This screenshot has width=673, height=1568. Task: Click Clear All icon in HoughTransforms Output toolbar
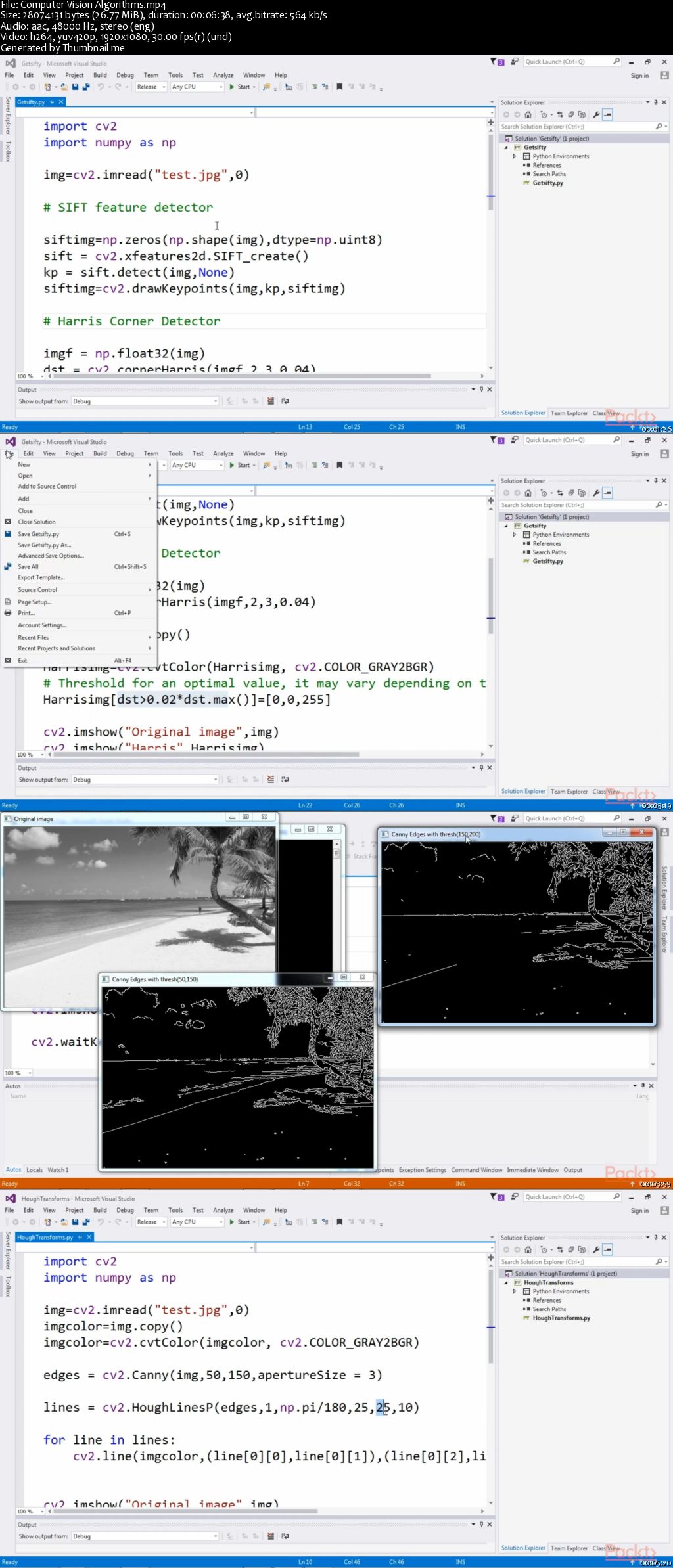(x=271, y=1536)
